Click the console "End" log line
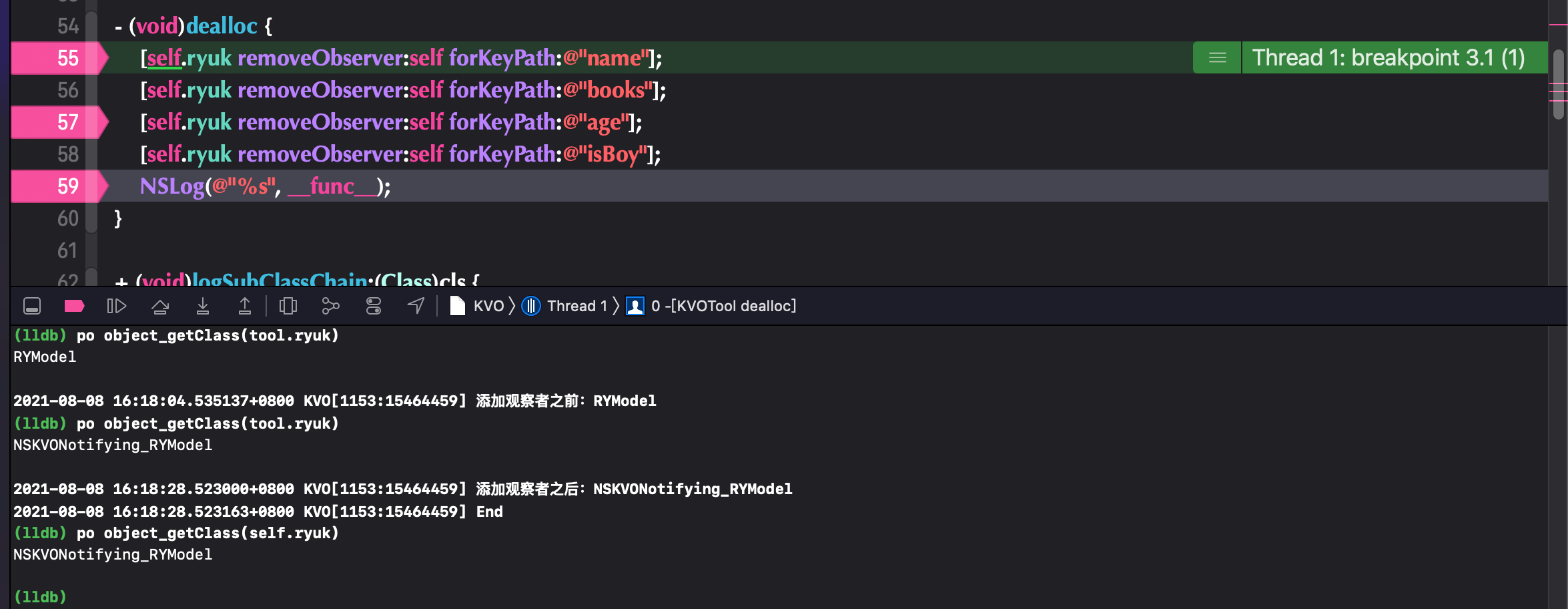The height and width of the screenshot is (609, 1568). tap(258, 512)
